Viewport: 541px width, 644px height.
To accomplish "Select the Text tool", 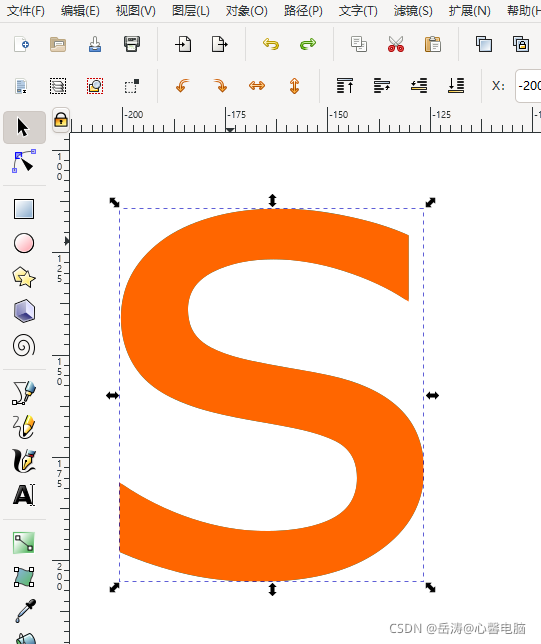I will tap(24, 495).
